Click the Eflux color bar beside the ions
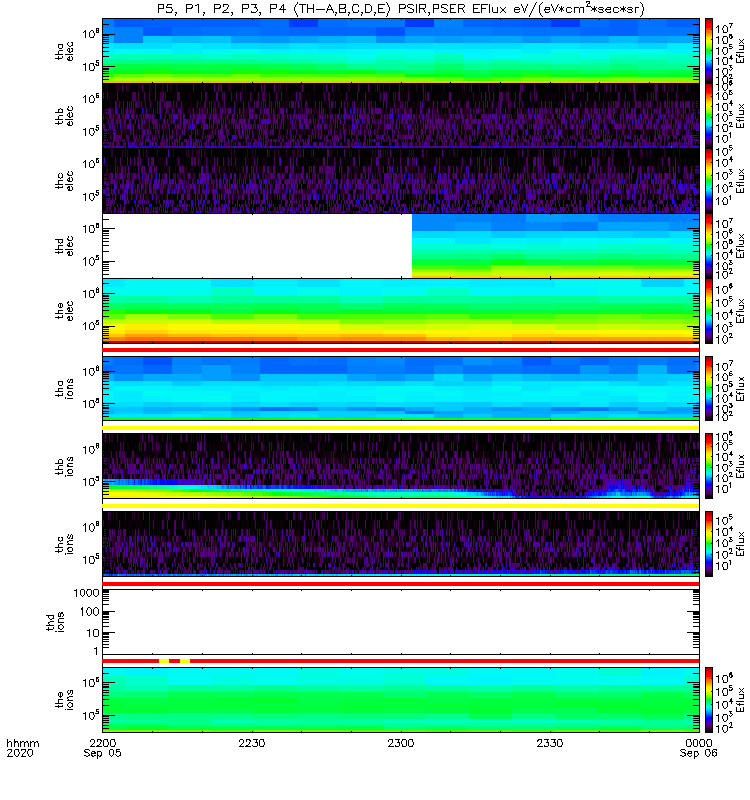This screenshot has width=750, height=800. coord(709,699)
